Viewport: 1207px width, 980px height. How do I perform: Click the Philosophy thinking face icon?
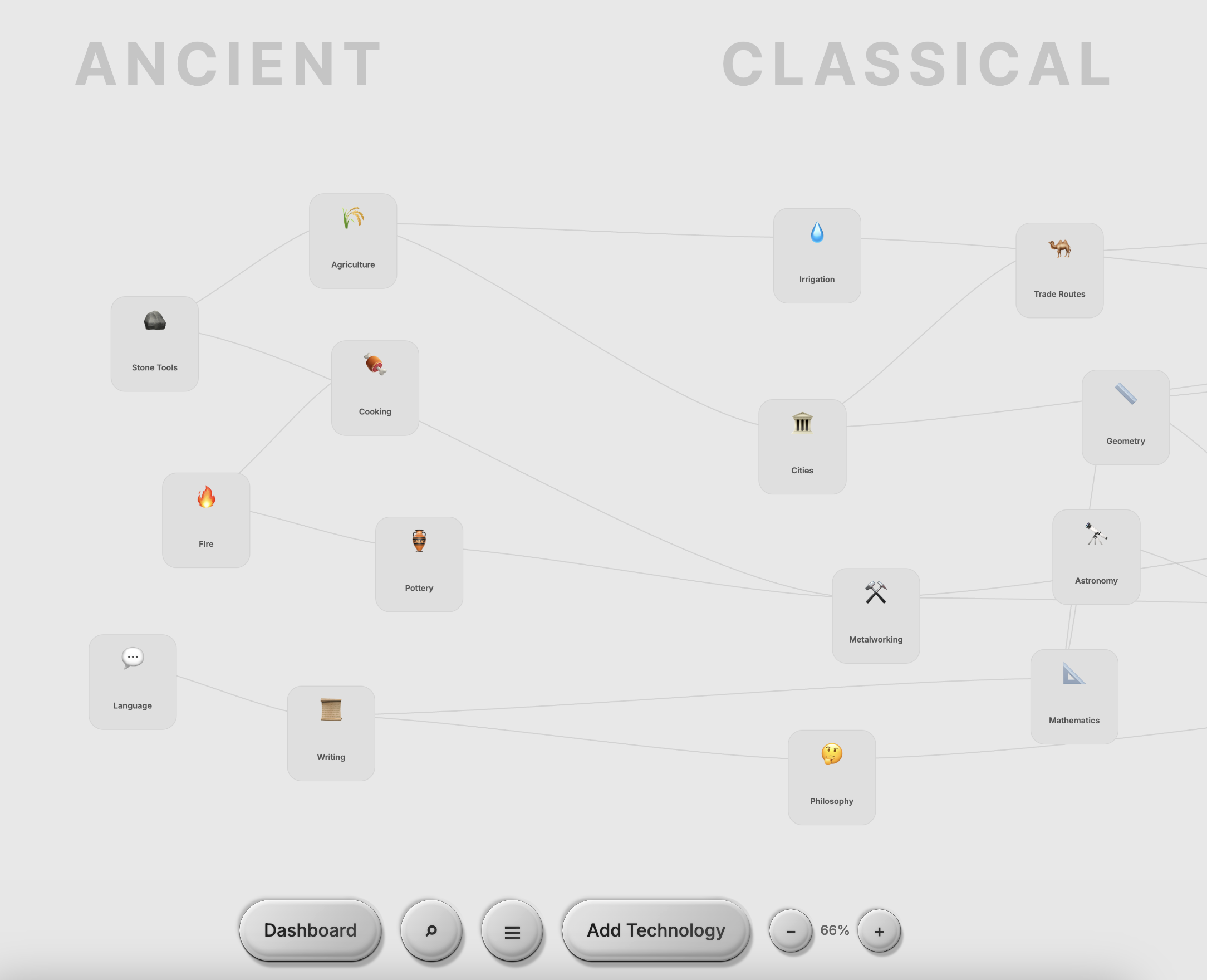click(x=831, y=754)
